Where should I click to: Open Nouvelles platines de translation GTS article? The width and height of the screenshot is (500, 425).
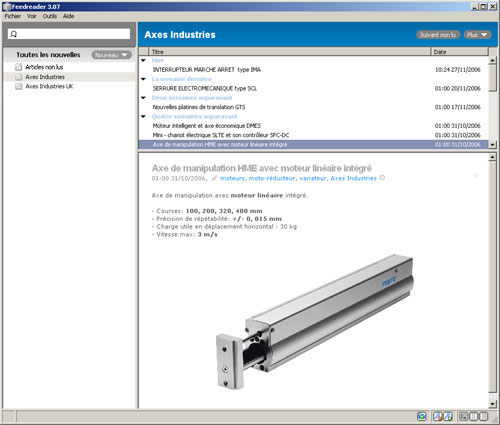coord(199,107)
